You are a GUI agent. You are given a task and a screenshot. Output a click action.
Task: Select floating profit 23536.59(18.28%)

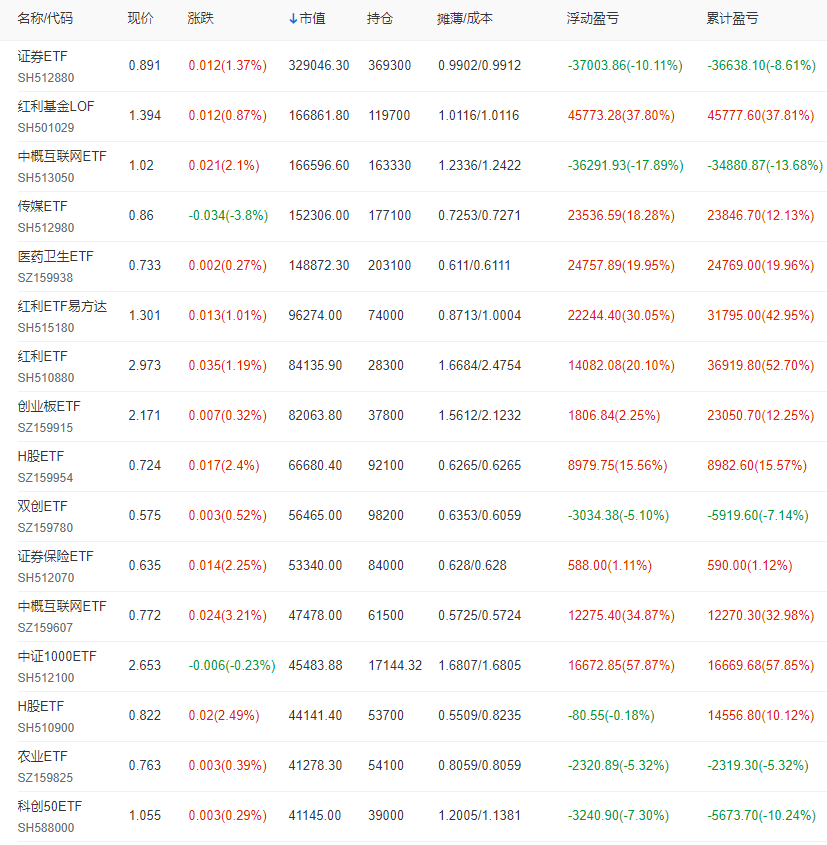(x=621, y=216)
